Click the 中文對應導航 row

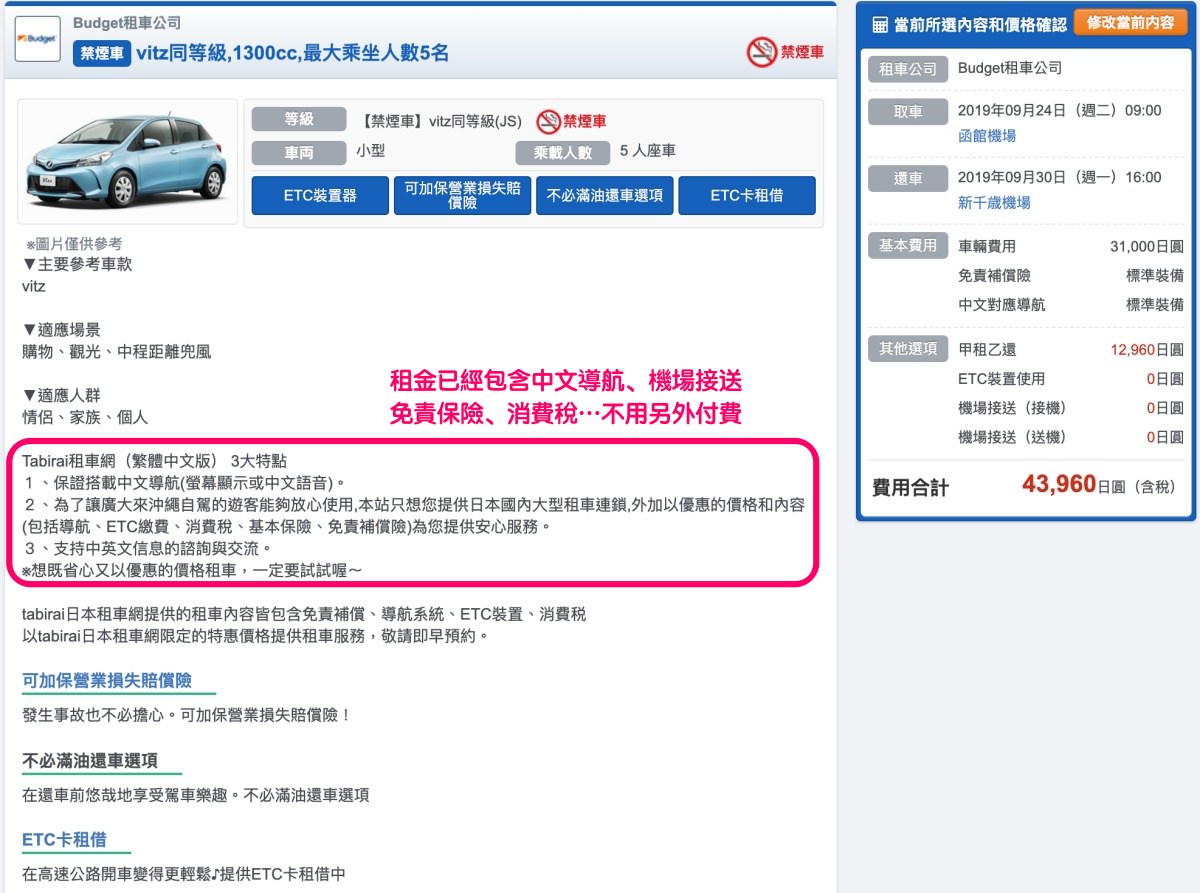pyautogui.click(x=1071, y=304)
